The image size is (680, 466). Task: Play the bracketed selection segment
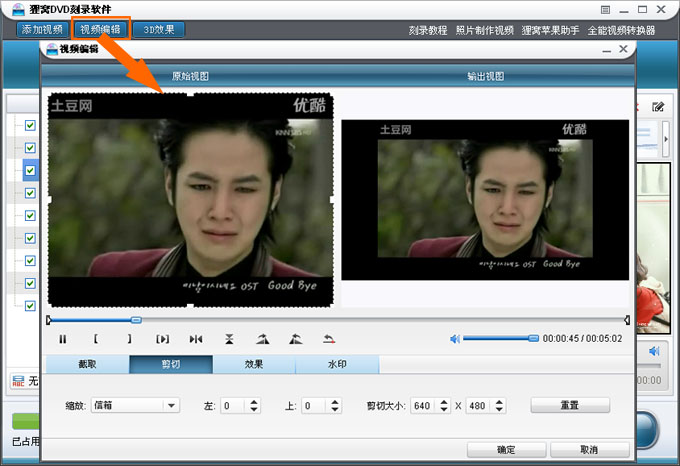tap(163, 339)
